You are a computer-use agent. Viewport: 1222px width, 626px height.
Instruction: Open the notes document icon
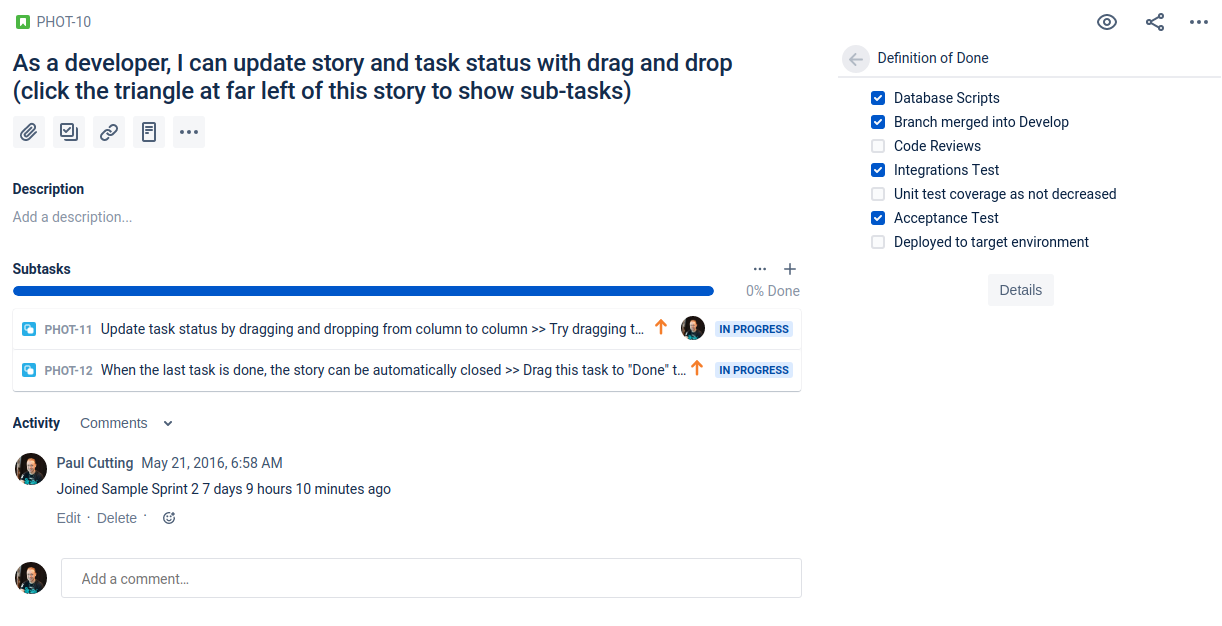148,131
